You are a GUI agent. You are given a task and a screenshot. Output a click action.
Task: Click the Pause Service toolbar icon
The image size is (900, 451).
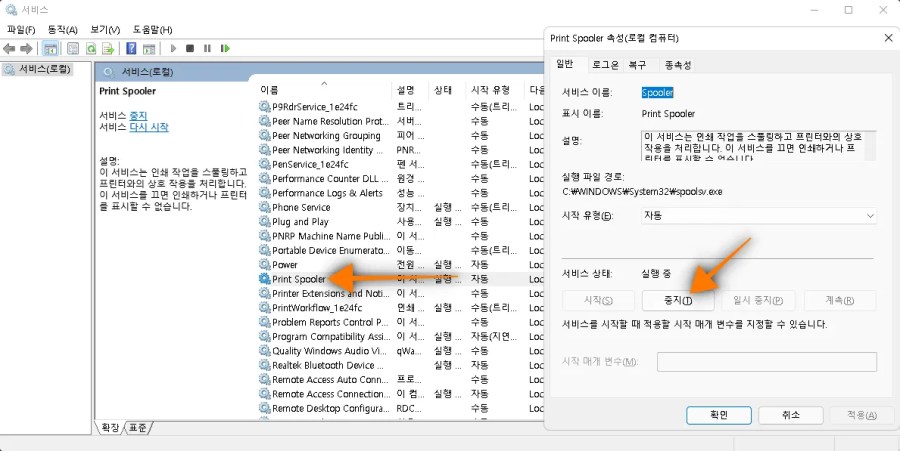pos(207,49)
